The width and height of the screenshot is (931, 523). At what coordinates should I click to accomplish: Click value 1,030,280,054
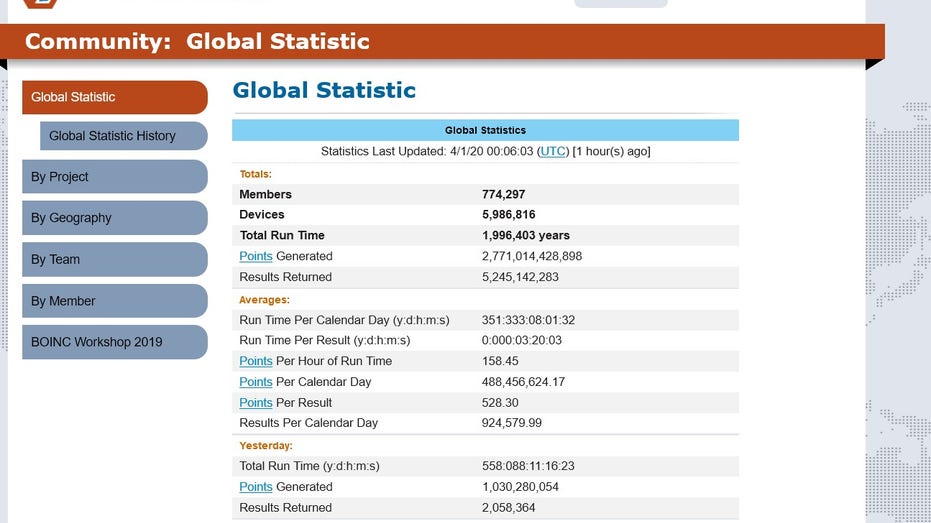pyautogui.click(x=520, y=487)
